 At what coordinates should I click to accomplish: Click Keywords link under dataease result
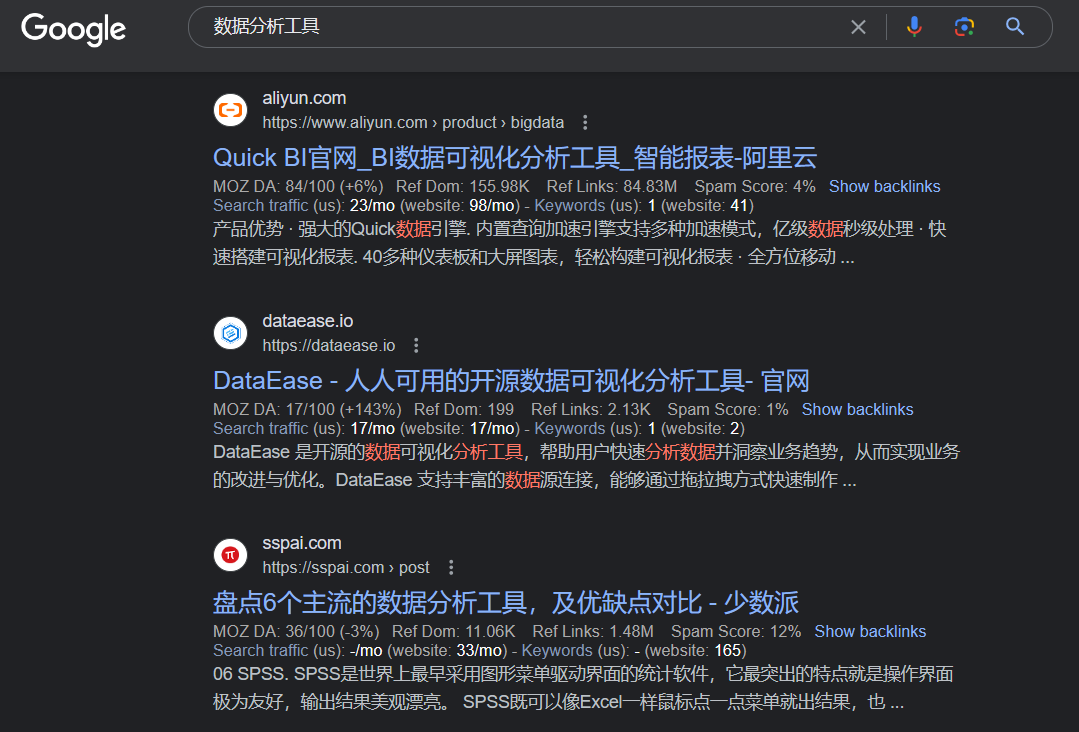coord(570,429)
